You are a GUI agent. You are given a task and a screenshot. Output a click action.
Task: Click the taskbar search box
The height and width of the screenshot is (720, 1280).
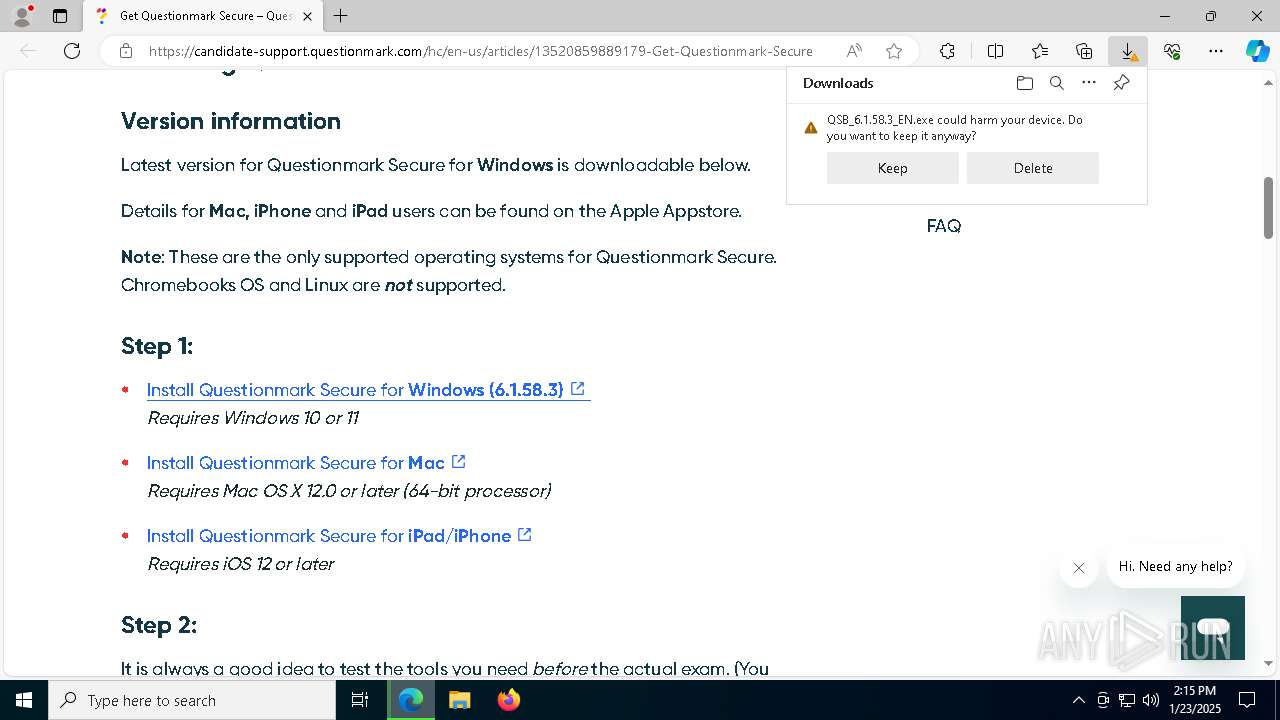192,700
